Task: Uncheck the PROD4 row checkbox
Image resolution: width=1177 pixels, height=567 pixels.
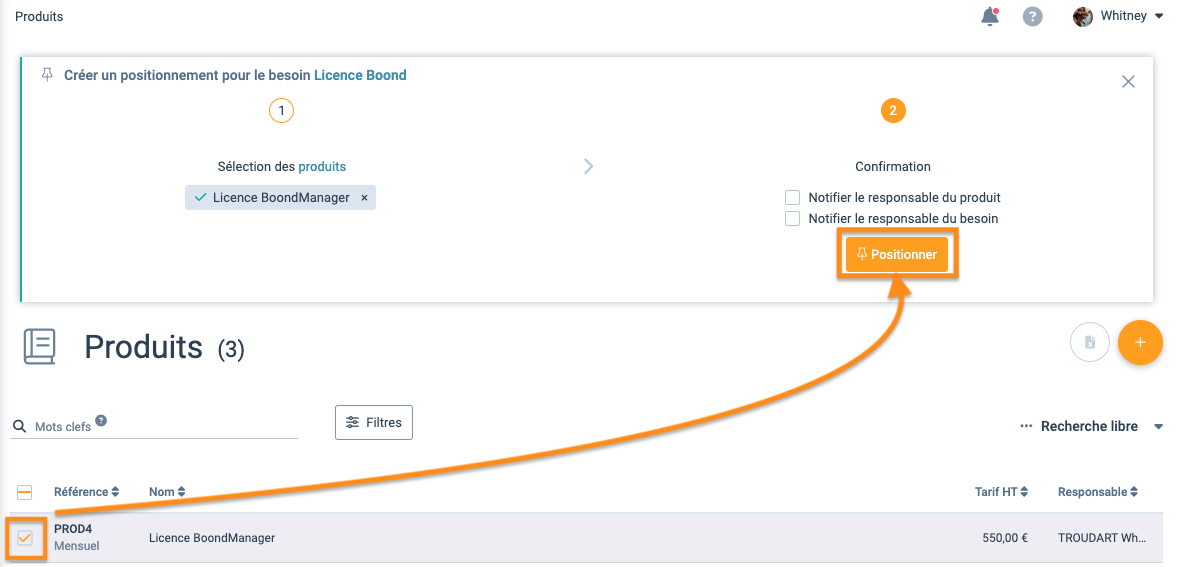Action: point(25,538)
